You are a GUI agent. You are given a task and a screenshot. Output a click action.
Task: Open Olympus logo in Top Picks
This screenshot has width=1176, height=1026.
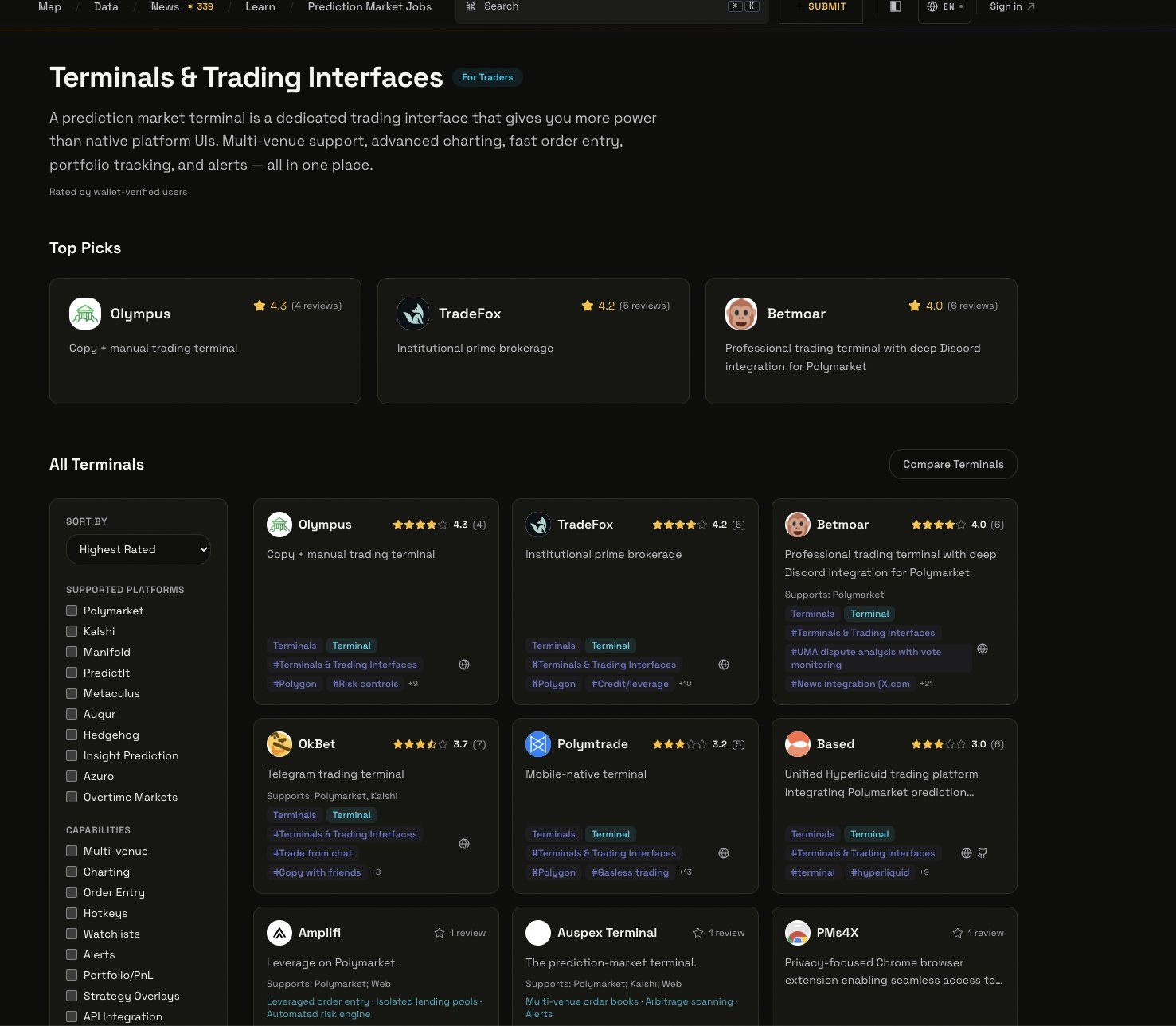point(85,314)
